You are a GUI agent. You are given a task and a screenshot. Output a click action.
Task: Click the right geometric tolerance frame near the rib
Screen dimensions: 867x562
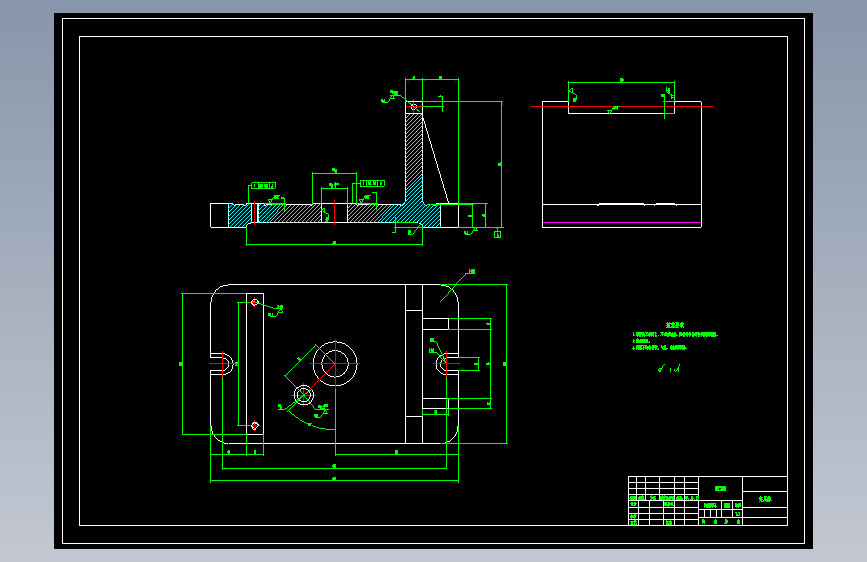point(372,183)
